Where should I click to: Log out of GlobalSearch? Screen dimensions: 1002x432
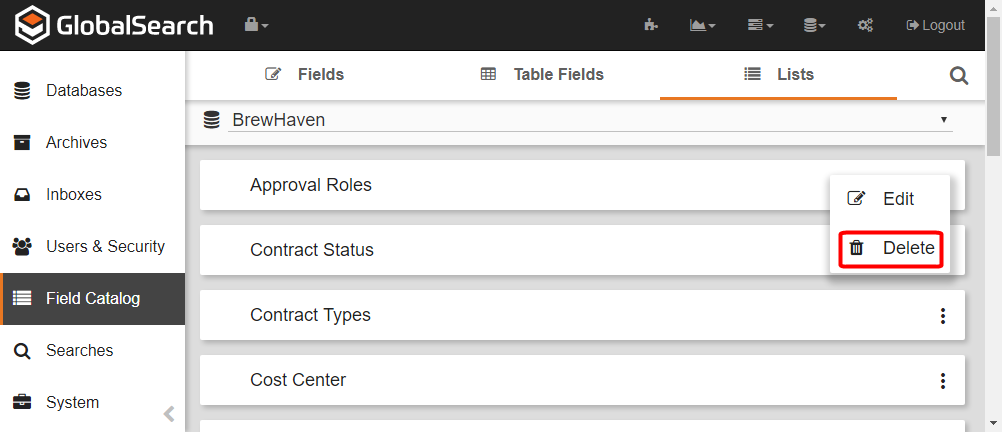pos(935,25)
